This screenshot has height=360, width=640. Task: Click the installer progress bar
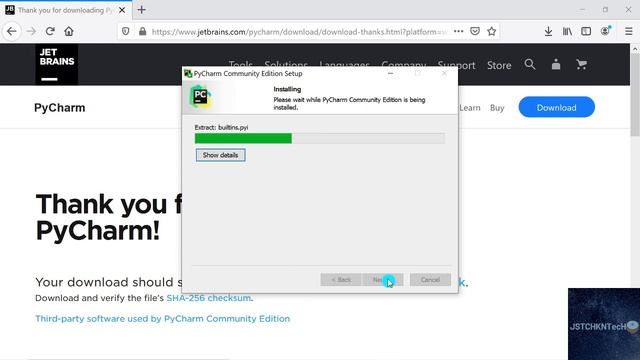(320, 138)
